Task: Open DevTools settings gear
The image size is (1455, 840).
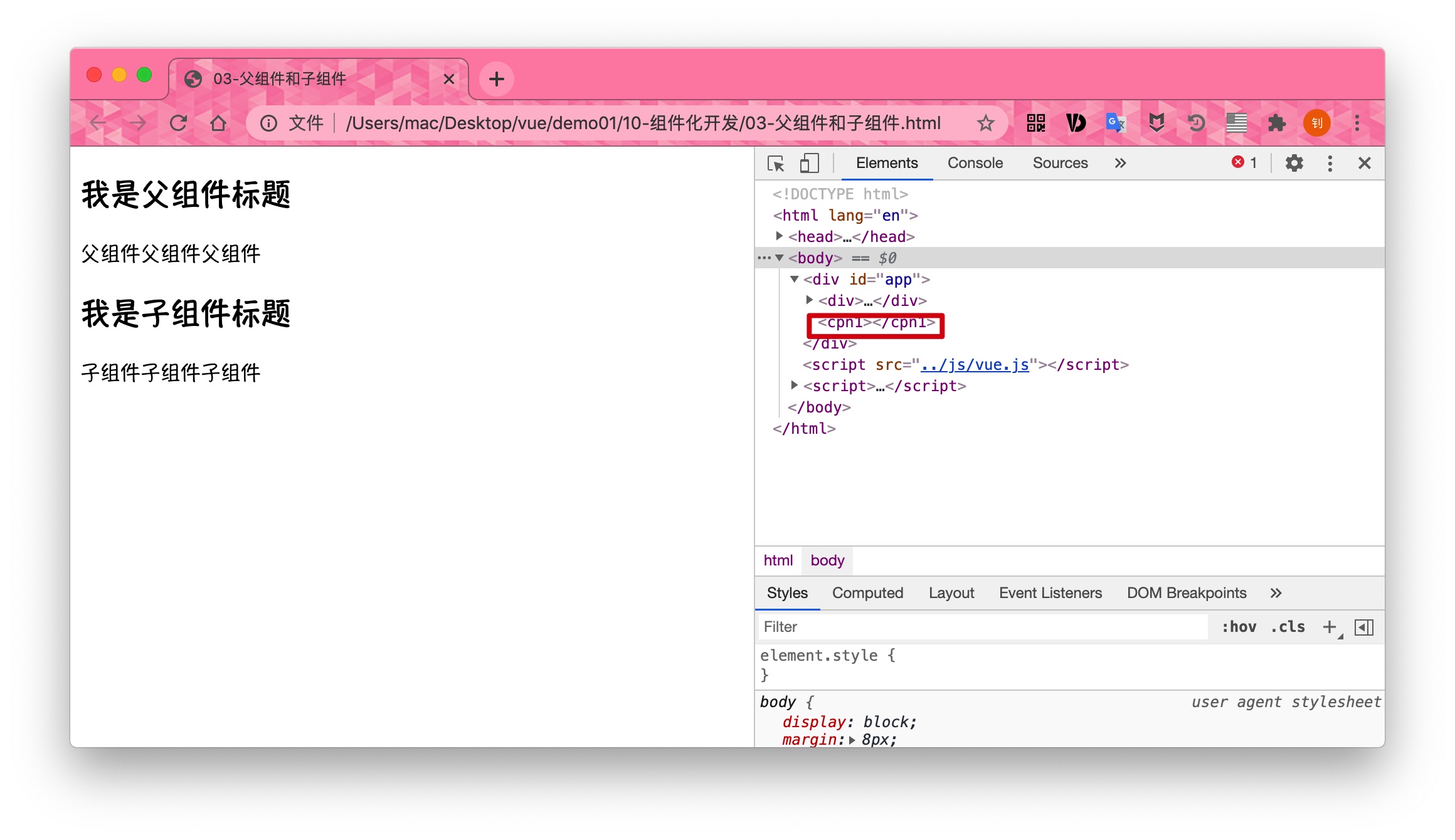Action: click(x=1294, y=164)
